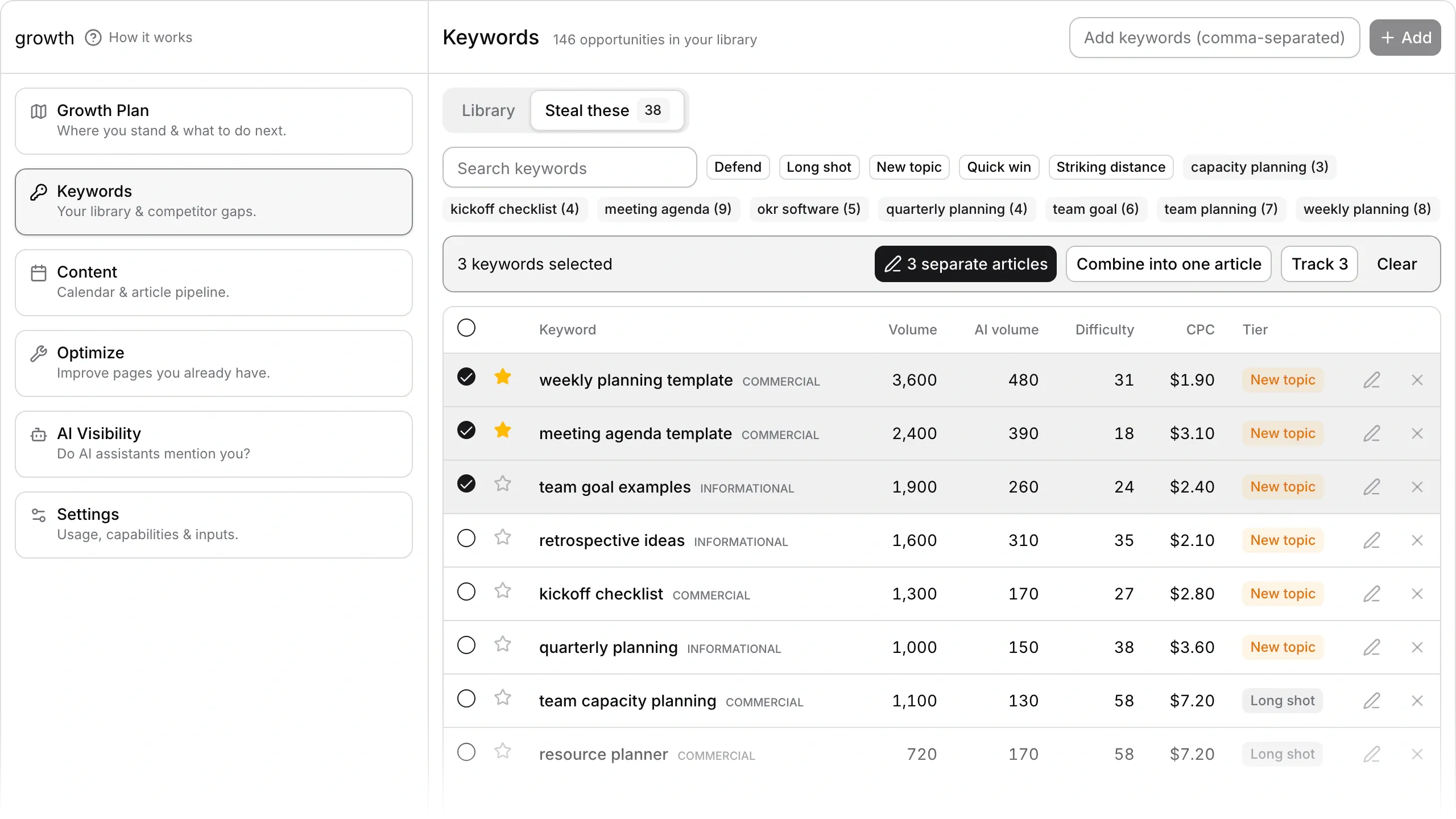The width and height of the screenshot is (1456, 819).
Task: Click the pencil icon for weekly planning template
Action: 1372,380
